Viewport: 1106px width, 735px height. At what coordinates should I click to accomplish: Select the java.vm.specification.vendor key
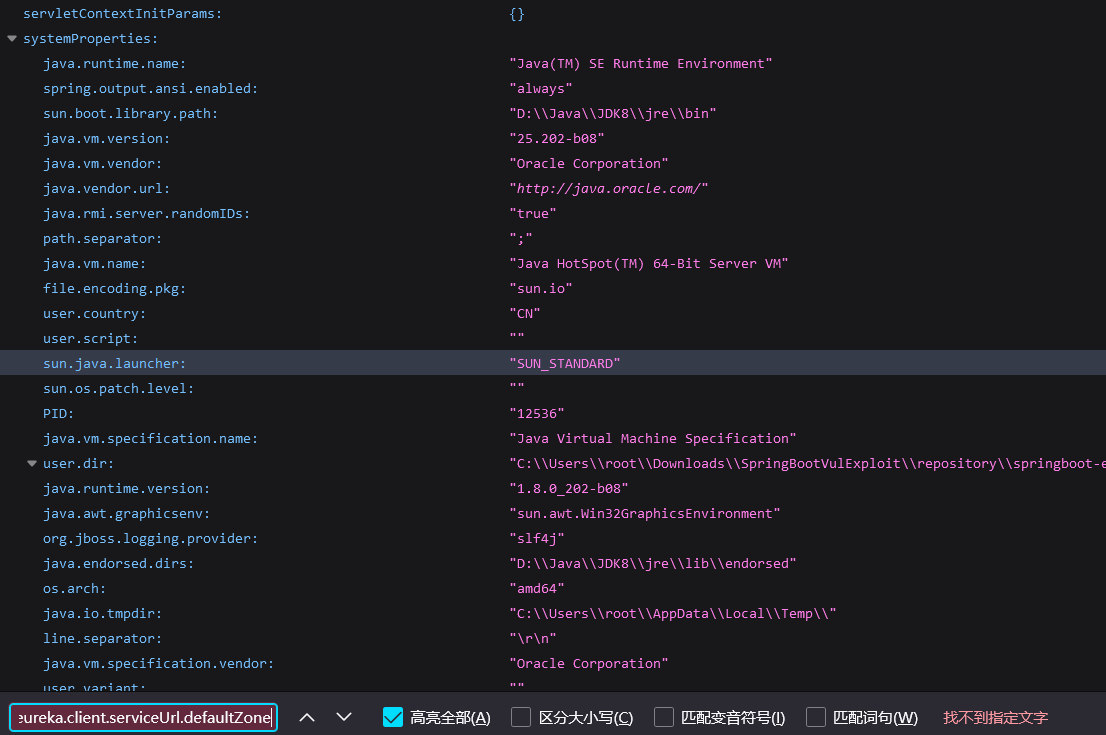click(x=158, y=664)
